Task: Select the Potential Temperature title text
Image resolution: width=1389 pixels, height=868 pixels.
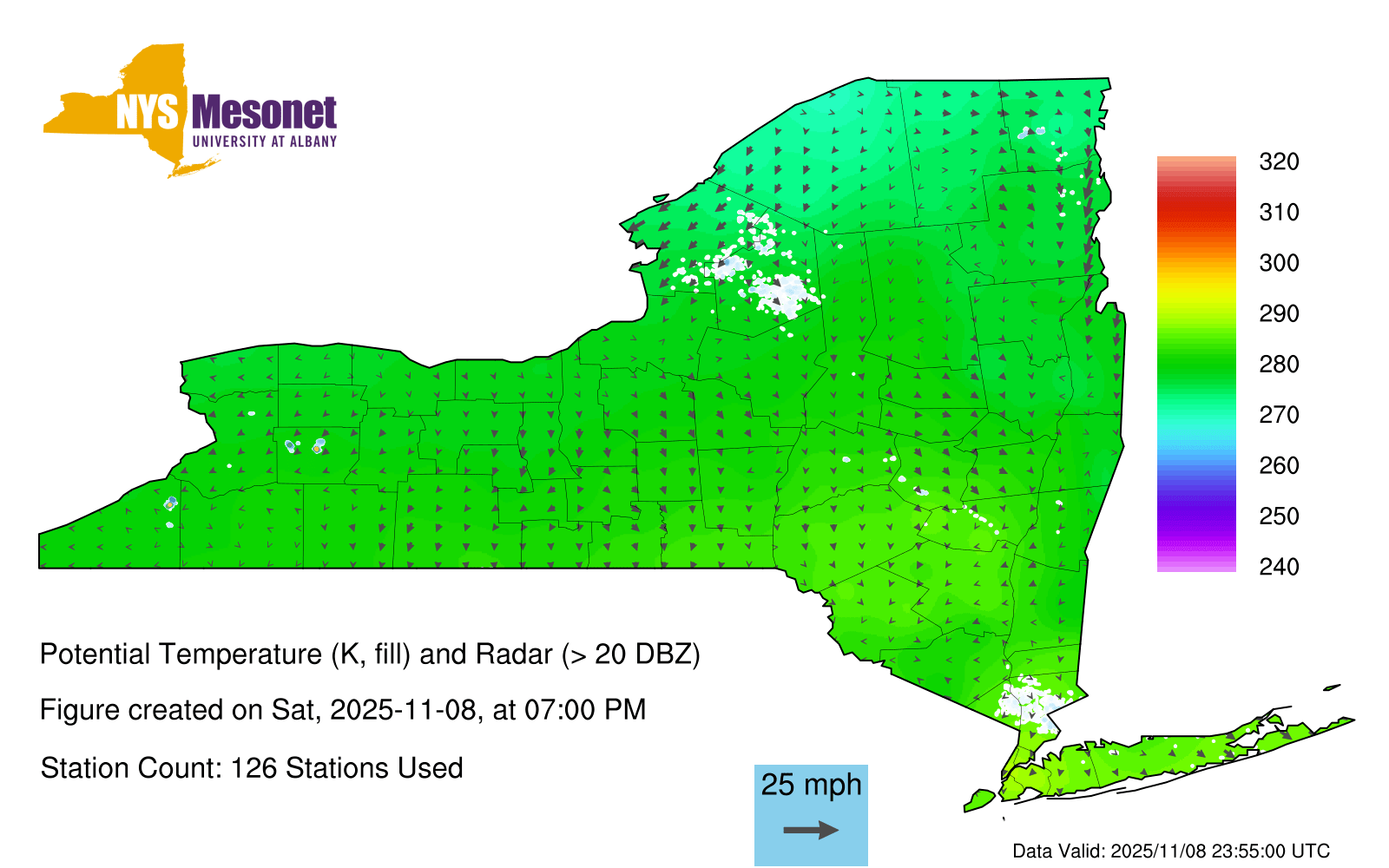Action: pyautogui.click(x=370, y=654)
